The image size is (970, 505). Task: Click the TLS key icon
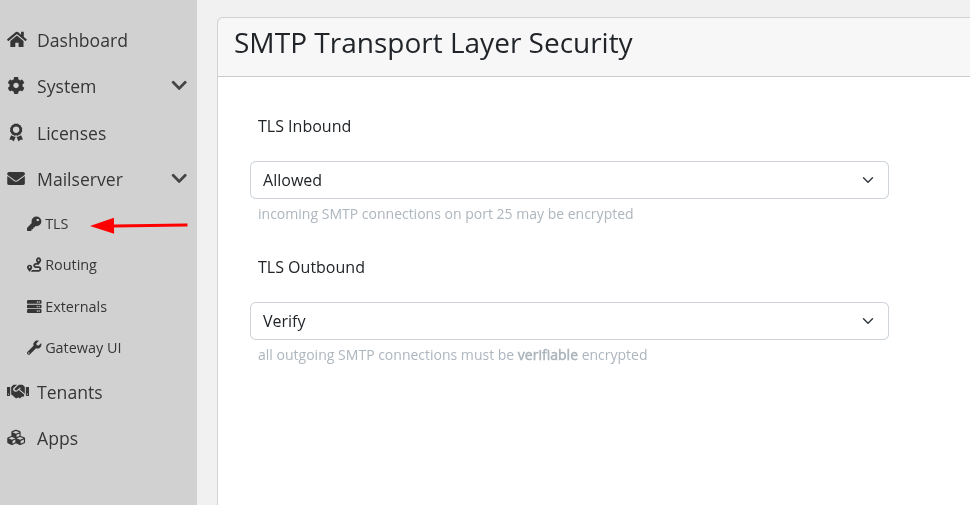[x=34, y=224]
